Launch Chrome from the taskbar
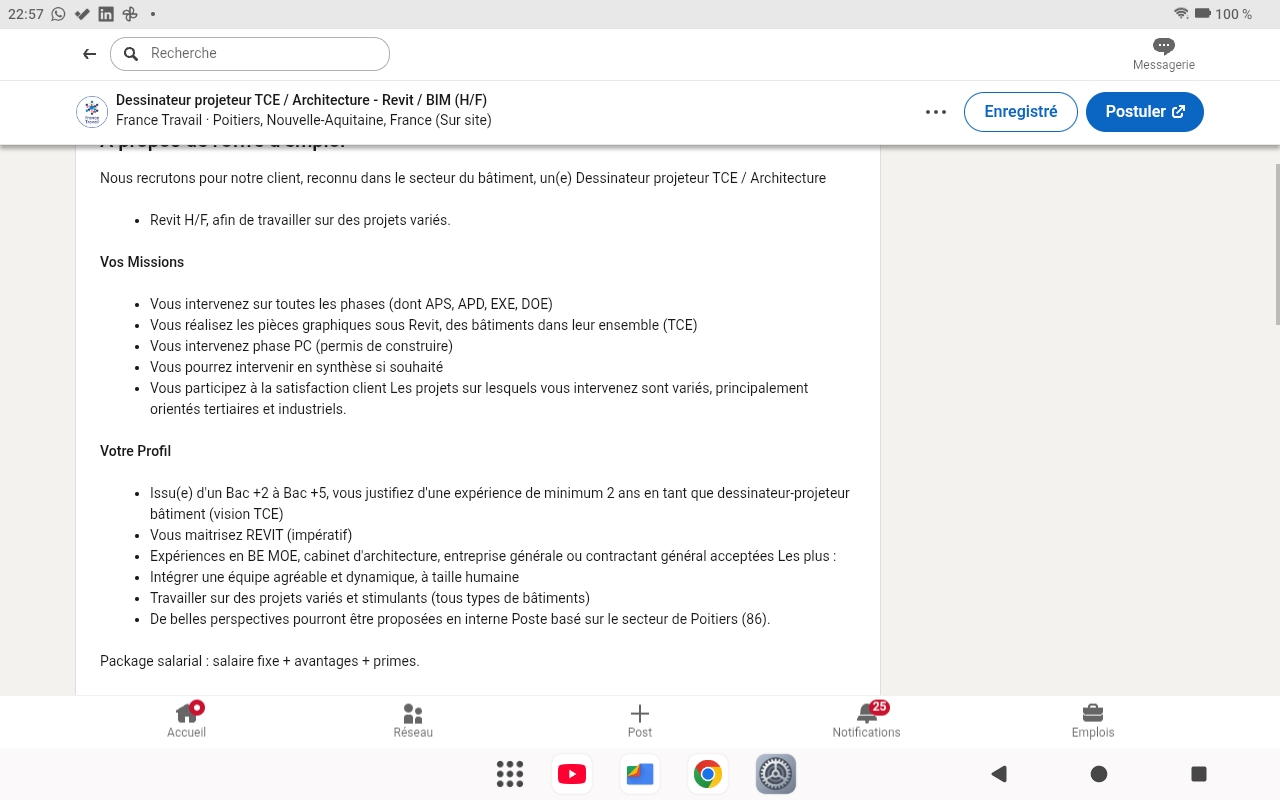Image resolution: width=1280 pixels, height=800 pixels. (707, 773)
